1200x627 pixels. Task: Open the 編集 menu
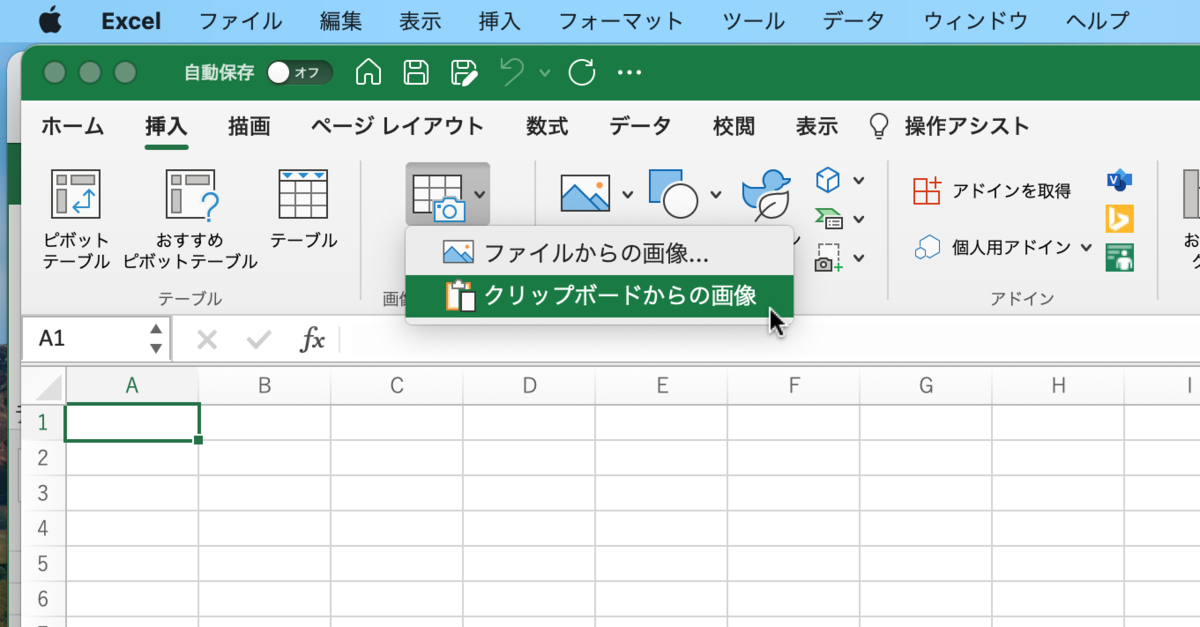point(341,21)
